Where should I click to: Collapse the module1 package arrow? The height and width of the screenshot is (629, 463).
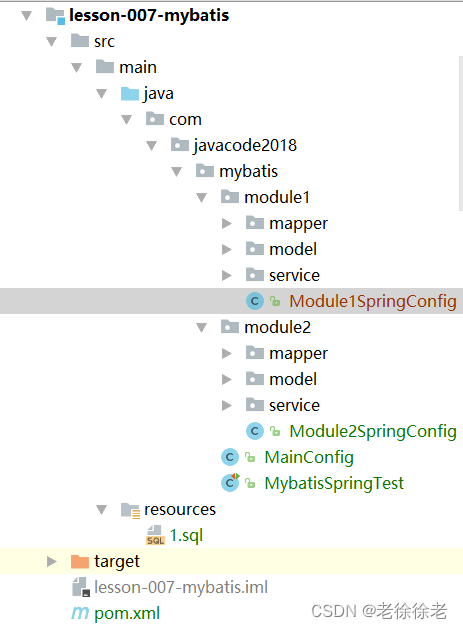[x=201, y=197]
